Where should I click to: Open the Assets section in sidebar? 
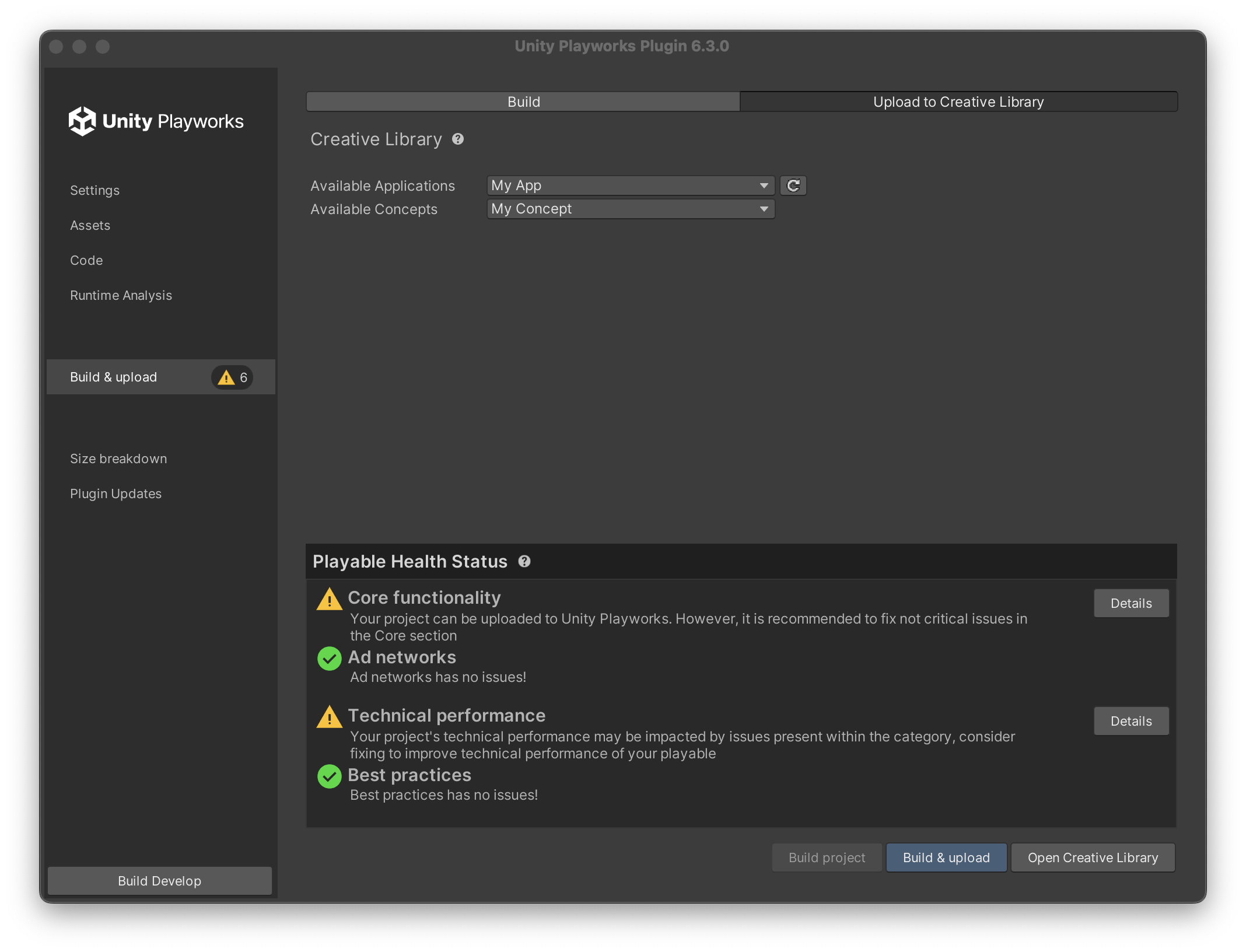coord(90,225)
